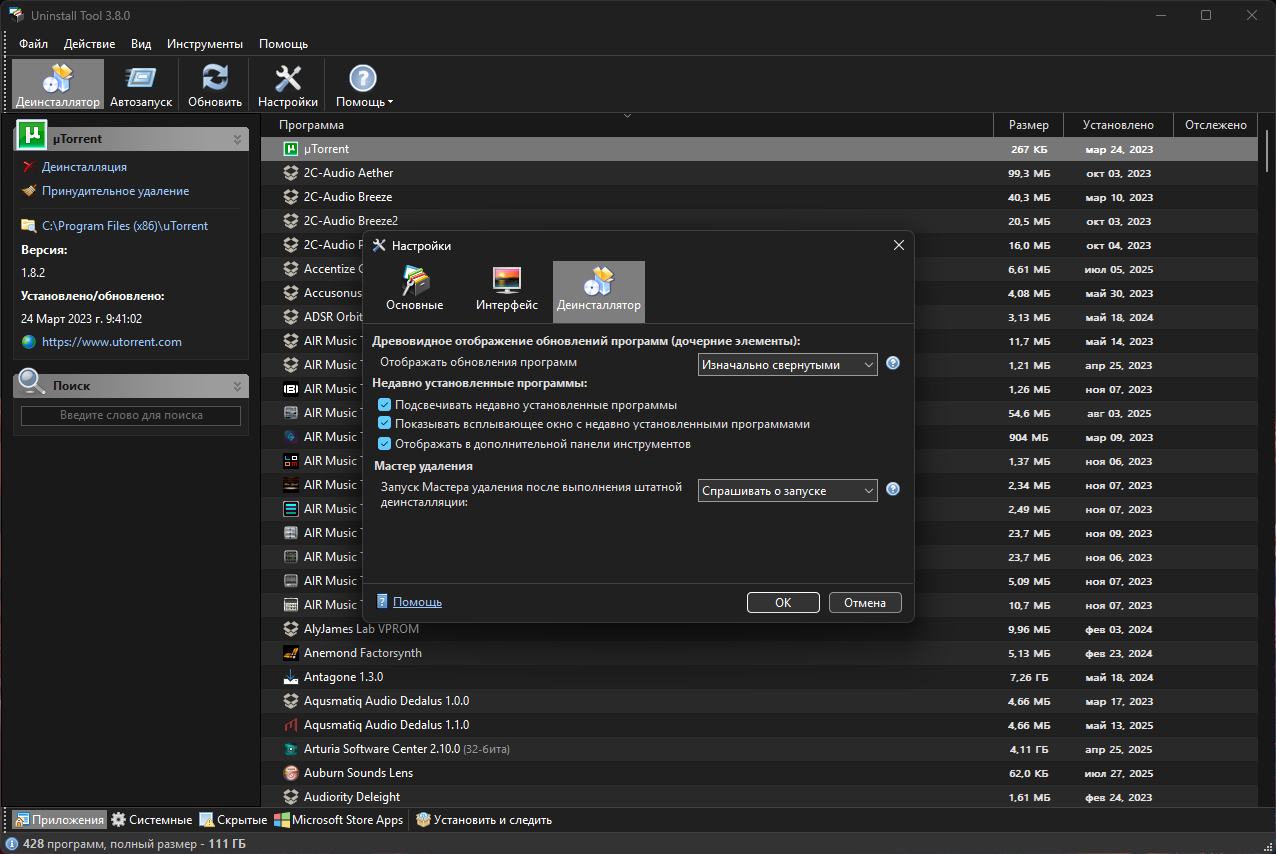Select the Auburn Sounds Lens icon

(291, 773)
